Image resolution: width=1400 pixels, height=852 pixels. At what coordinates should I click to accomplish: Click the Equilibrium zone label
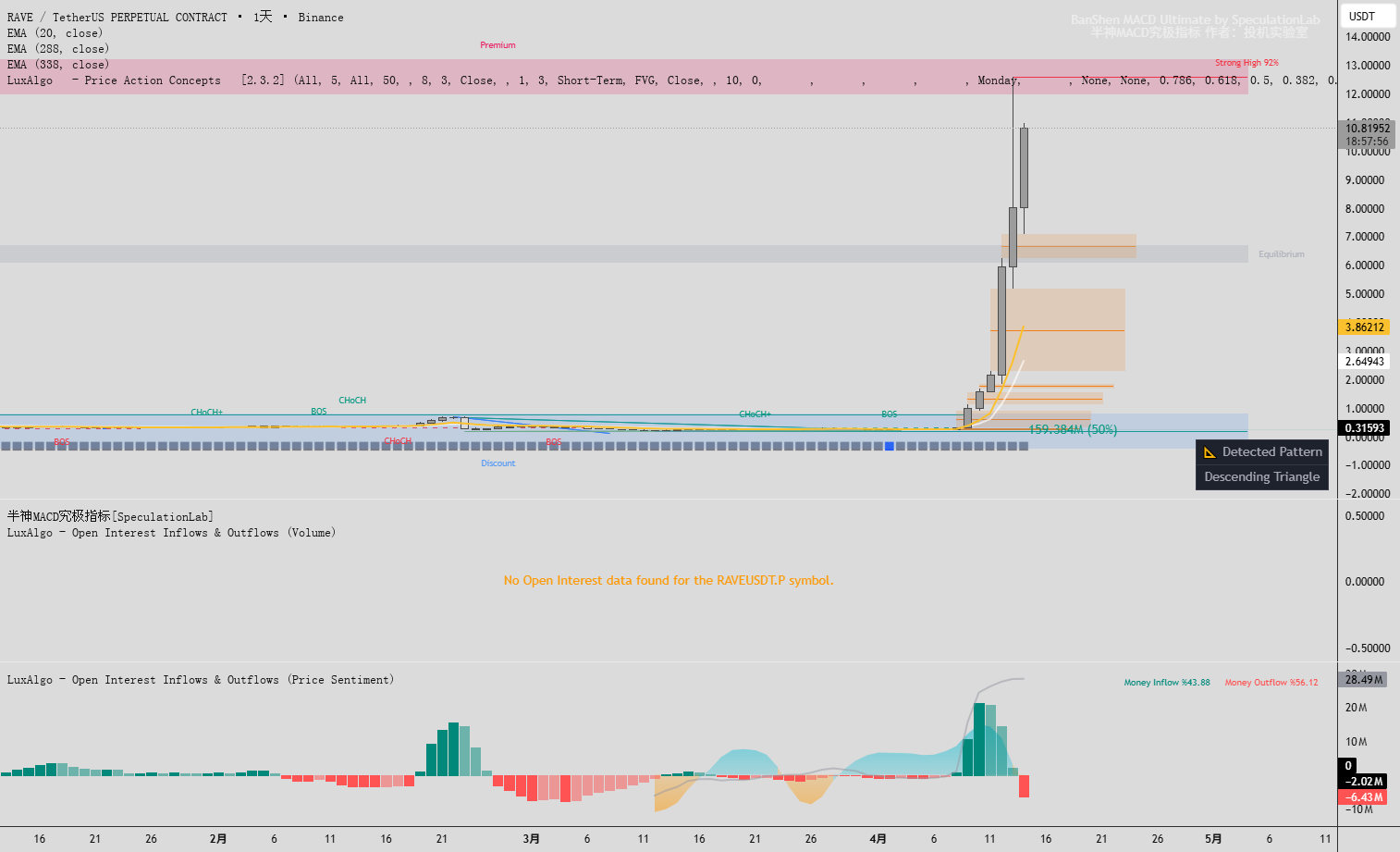(x=1281, y=254)
